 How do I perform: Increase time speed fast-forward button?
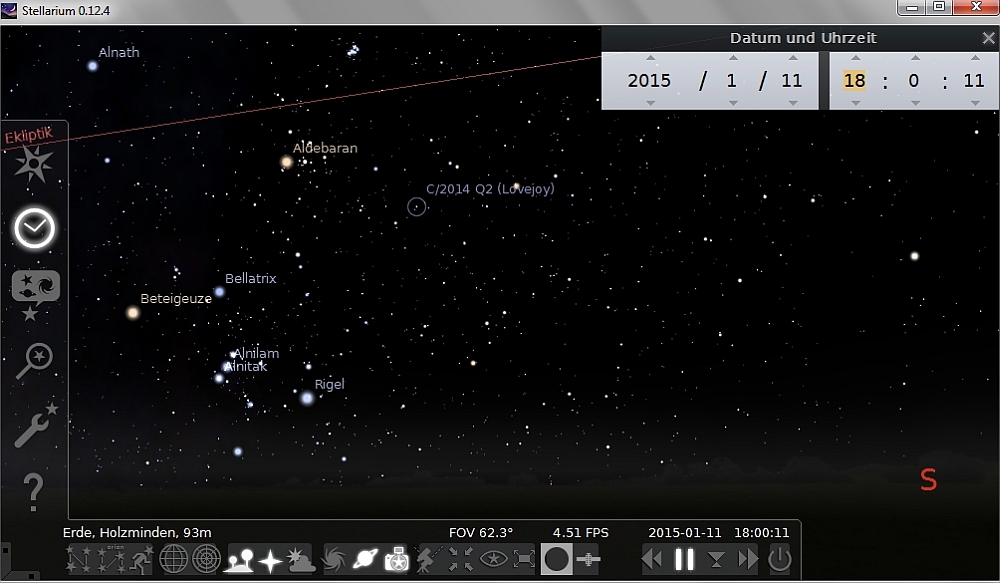747,559
